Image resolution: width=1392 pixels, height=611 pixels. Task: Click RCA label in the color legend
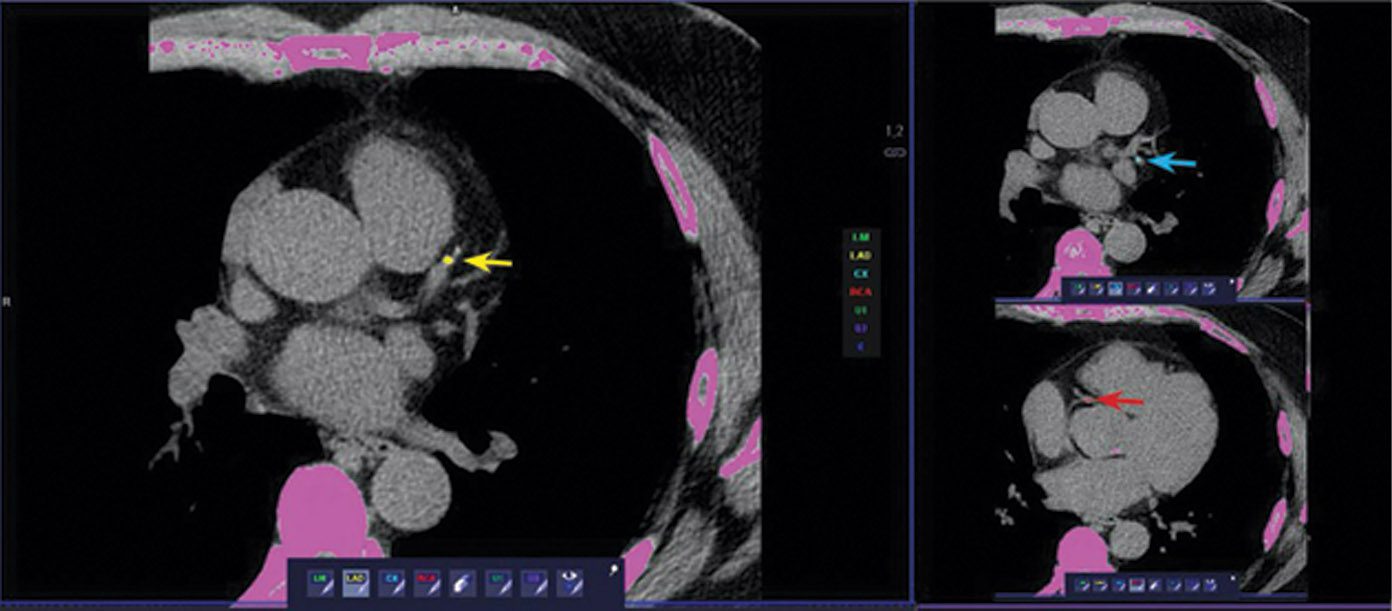[859, 291]
